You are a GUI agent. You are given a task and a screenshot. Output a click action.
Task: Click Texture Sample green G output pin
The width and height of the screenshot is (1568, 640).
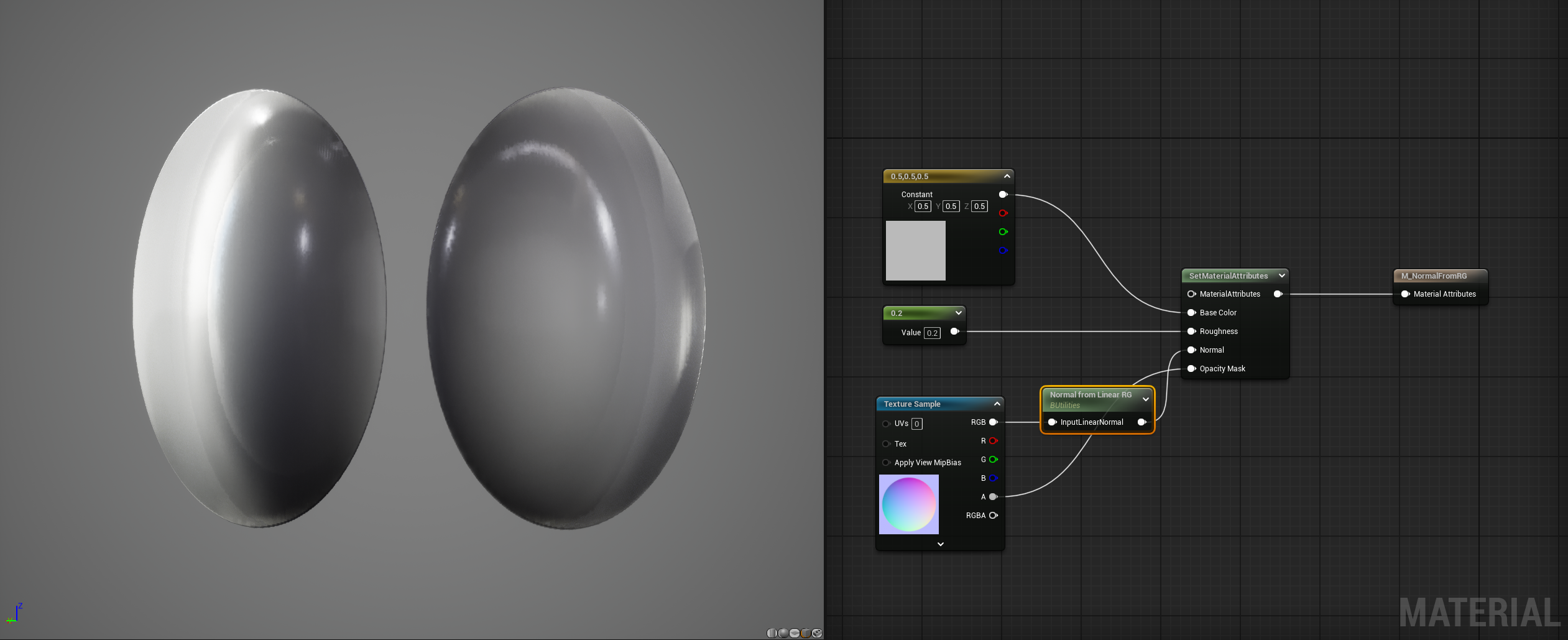[x=993, y=460]
